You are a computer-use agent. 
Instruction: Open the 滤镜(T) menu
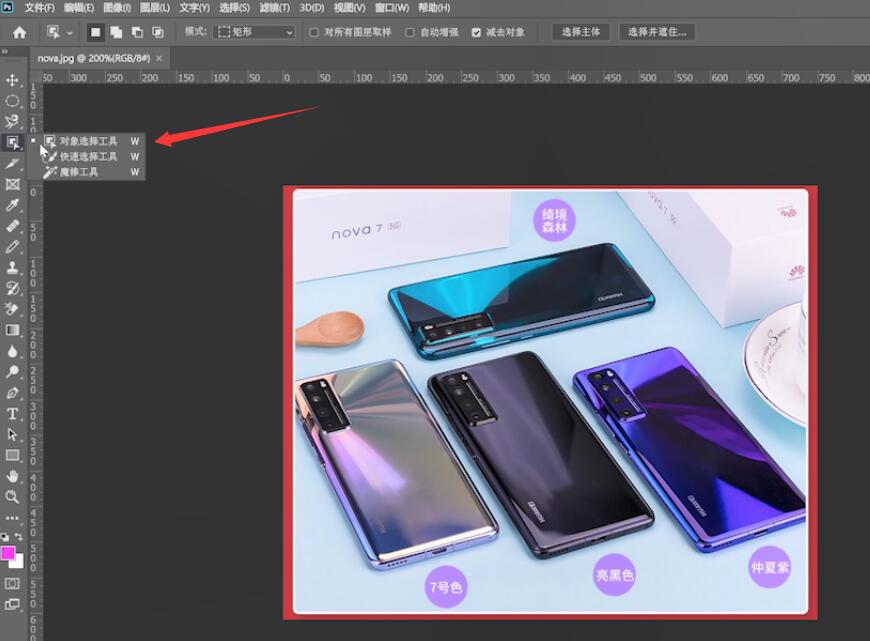(275, 8)
